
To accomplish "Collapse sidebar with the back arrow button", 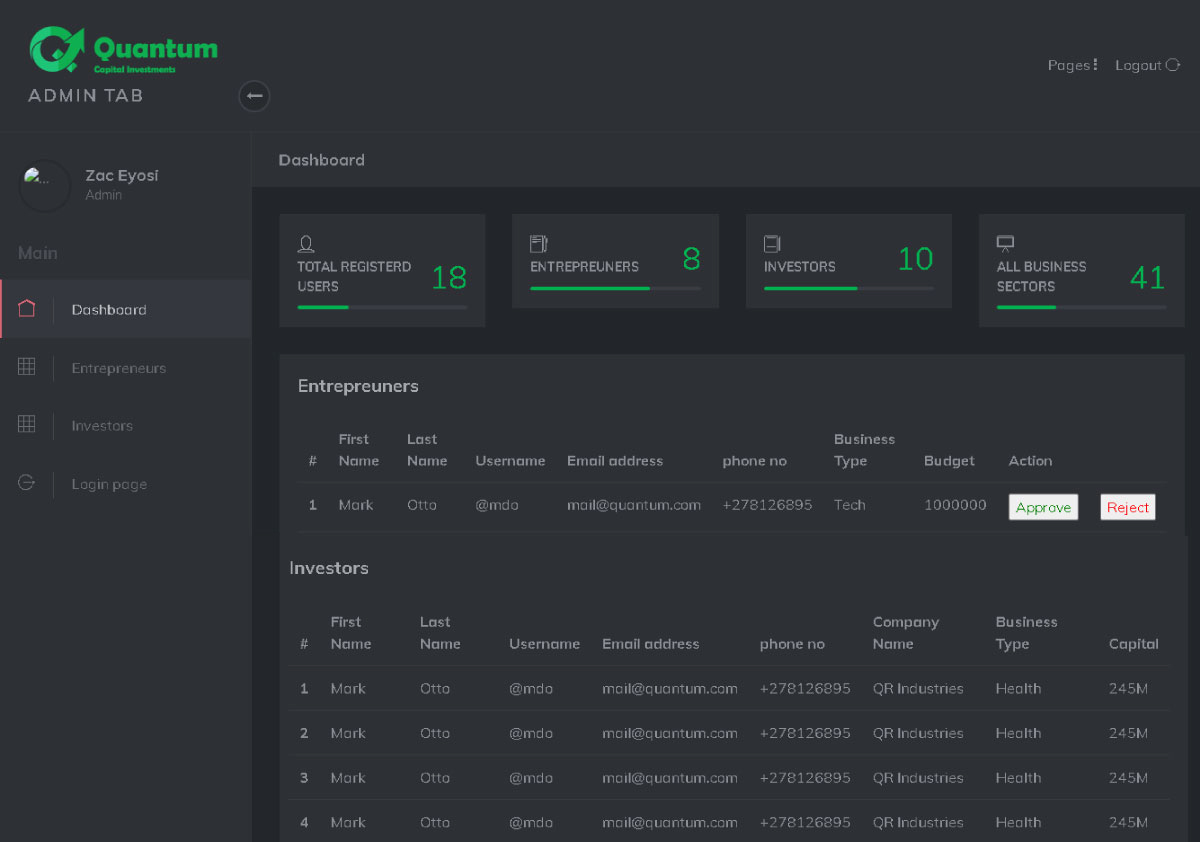I will pyautogui.click(x=254, y=96).
